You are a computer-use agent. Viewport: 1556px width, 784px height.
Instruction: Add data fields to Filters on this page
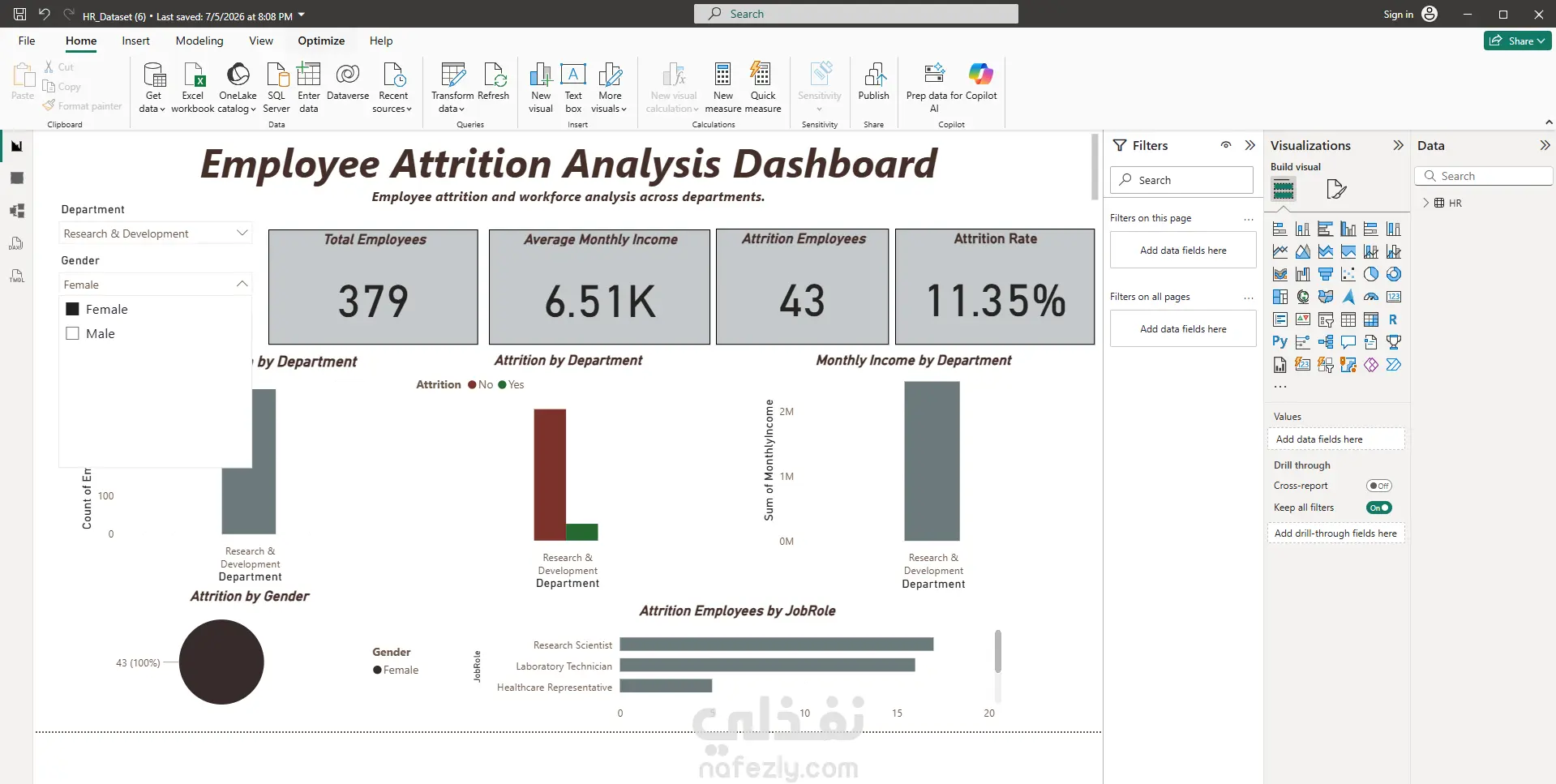click(1183, 250)
